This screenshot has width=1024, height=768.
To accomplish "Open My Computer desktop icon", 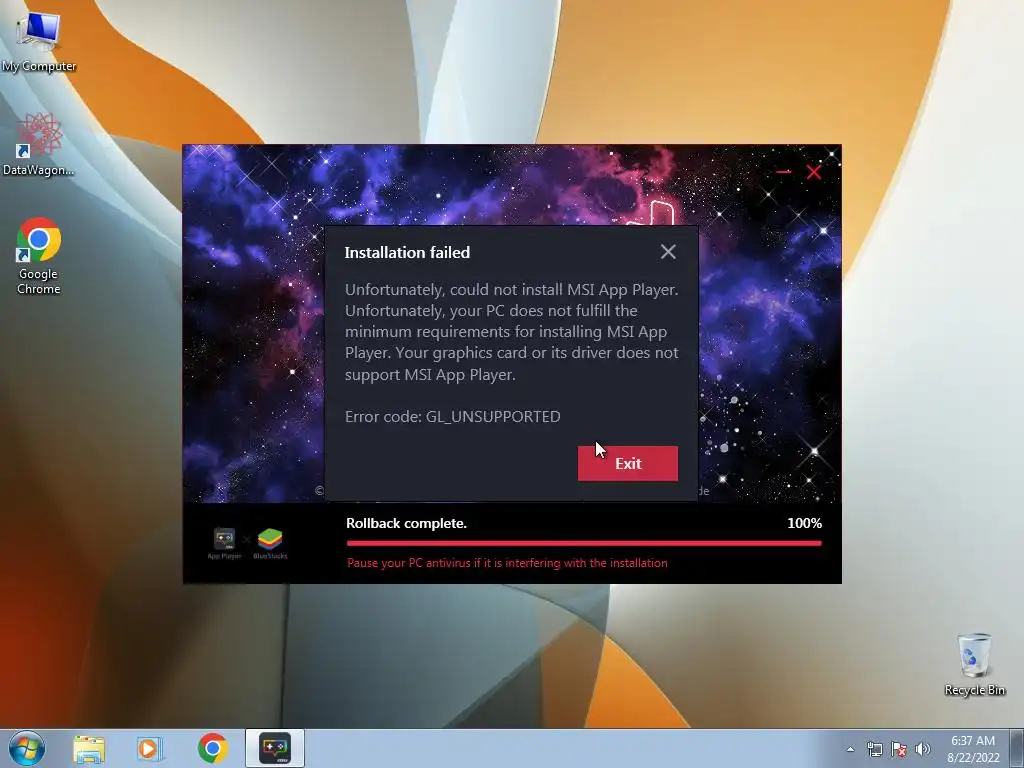I will [39, 41].
